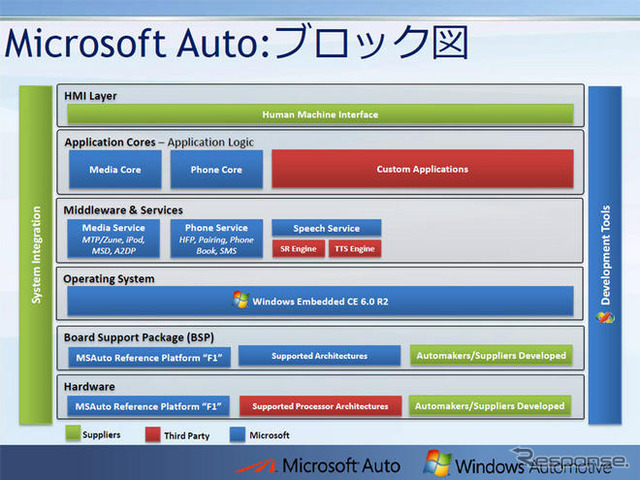Select BSP MSAuto Reference Platform "F1" block
This screenshot has height=480, width=640.
[149, 358]
